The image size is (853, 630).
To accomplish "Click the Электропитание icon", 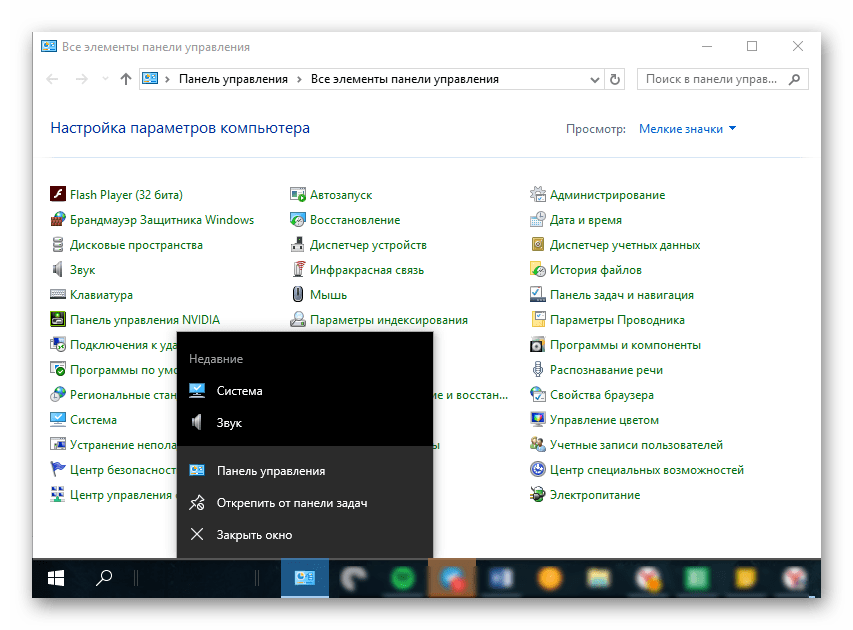I will coord(537,495).
